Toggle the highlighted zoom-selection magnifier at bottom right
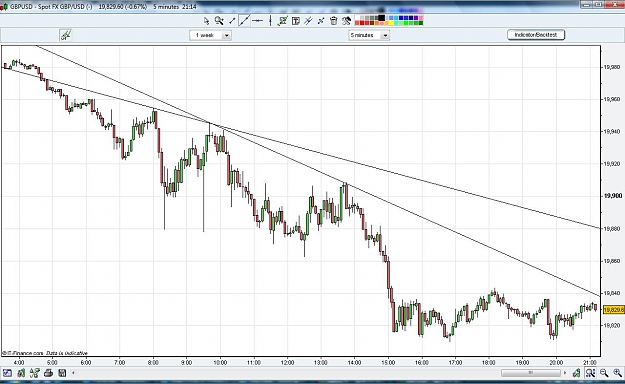Viewport: 625px width, 384px height. (590, 373)
